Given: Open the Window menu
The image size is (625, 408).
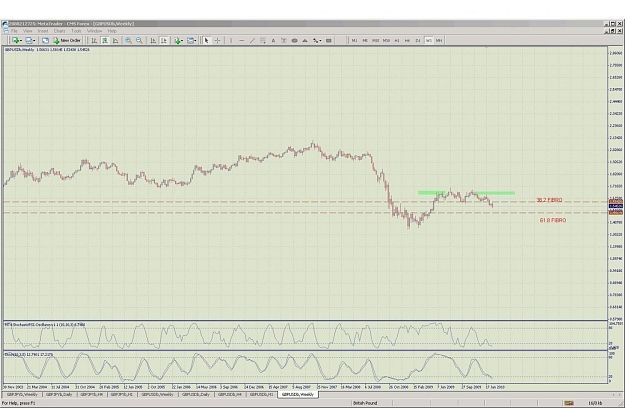Looking at the screenshot, I should click(94, 31).
